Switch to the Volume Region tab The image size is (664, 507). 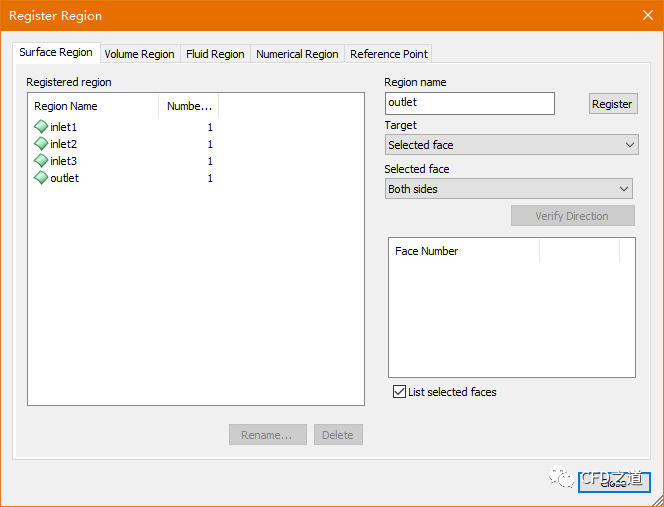[x=139, y=54]
